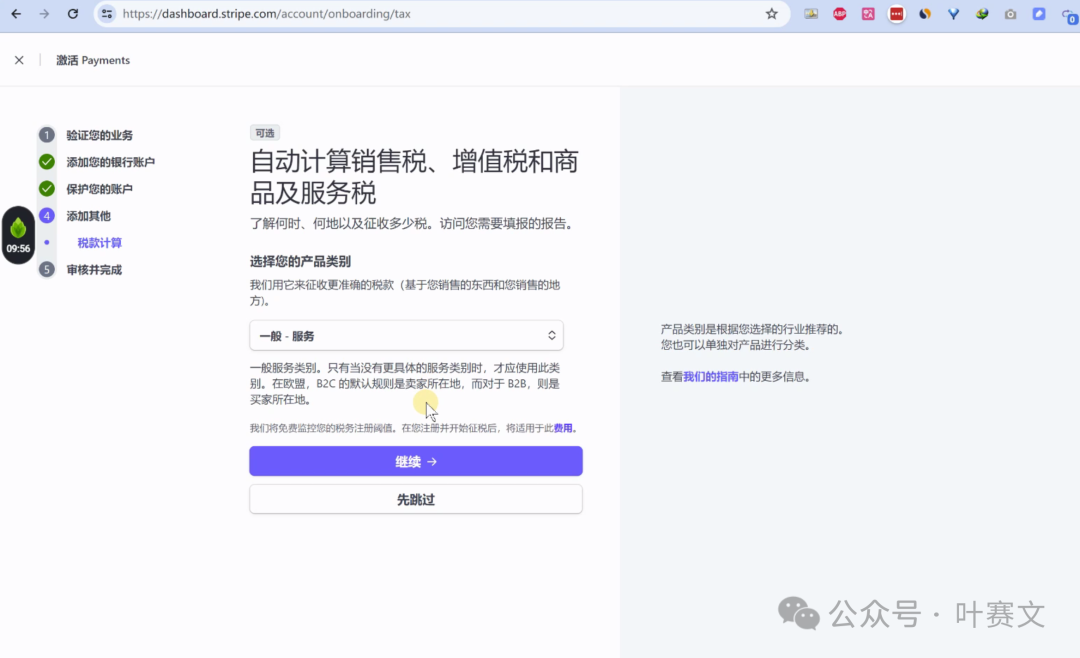Jump to 审核并完成 step
Viewport: 1080px width, 658px height.
[94, 270]
